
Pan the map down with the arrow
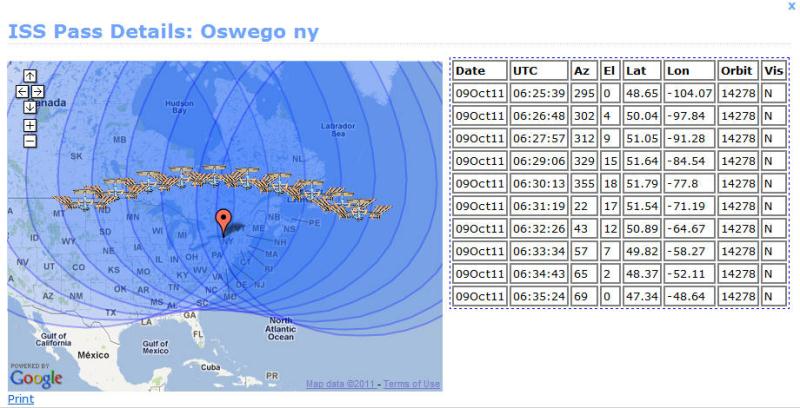click(30, 107)
